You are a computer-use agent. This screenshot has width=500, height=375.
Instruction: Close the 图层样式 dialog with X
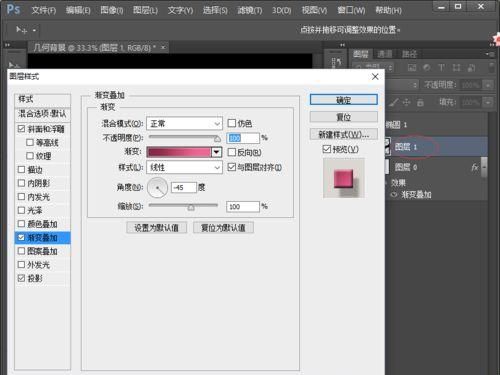pyautogui.click(x=375, y=77)
